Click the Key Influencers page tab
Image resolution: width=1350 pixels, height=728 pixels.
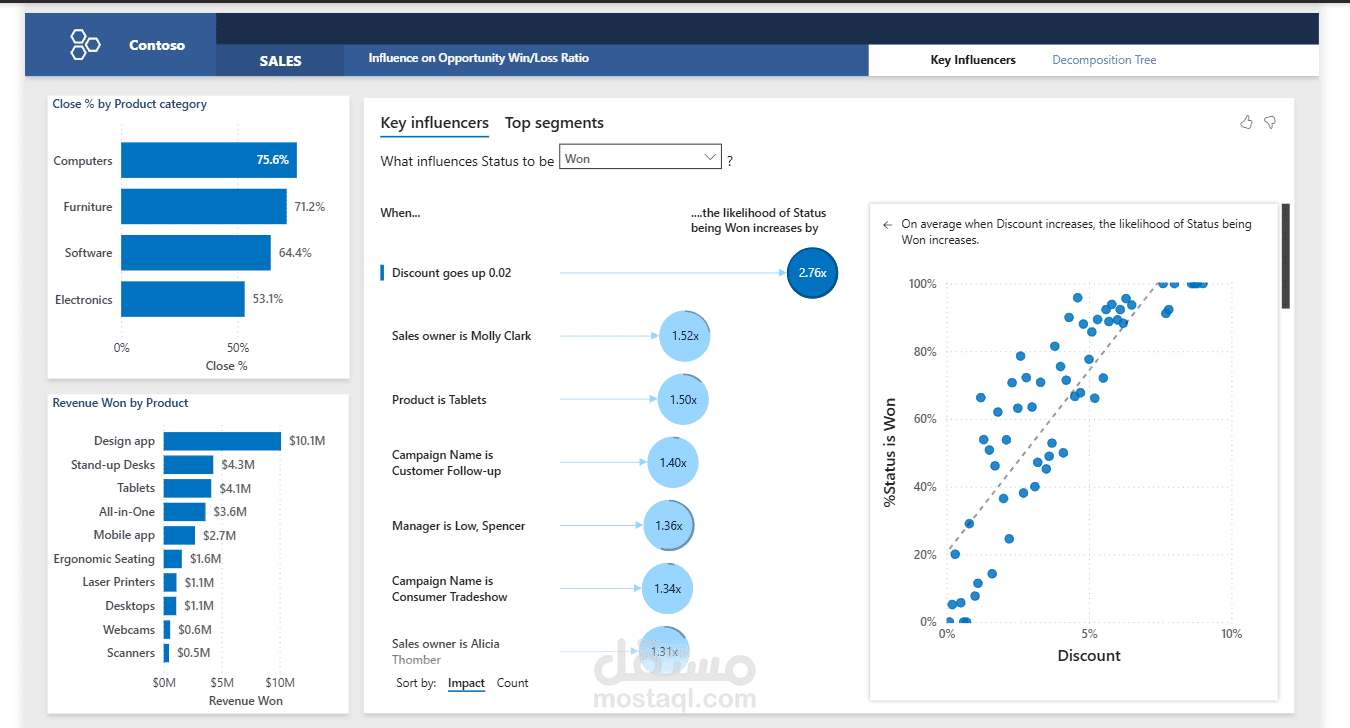coord(972,60)
